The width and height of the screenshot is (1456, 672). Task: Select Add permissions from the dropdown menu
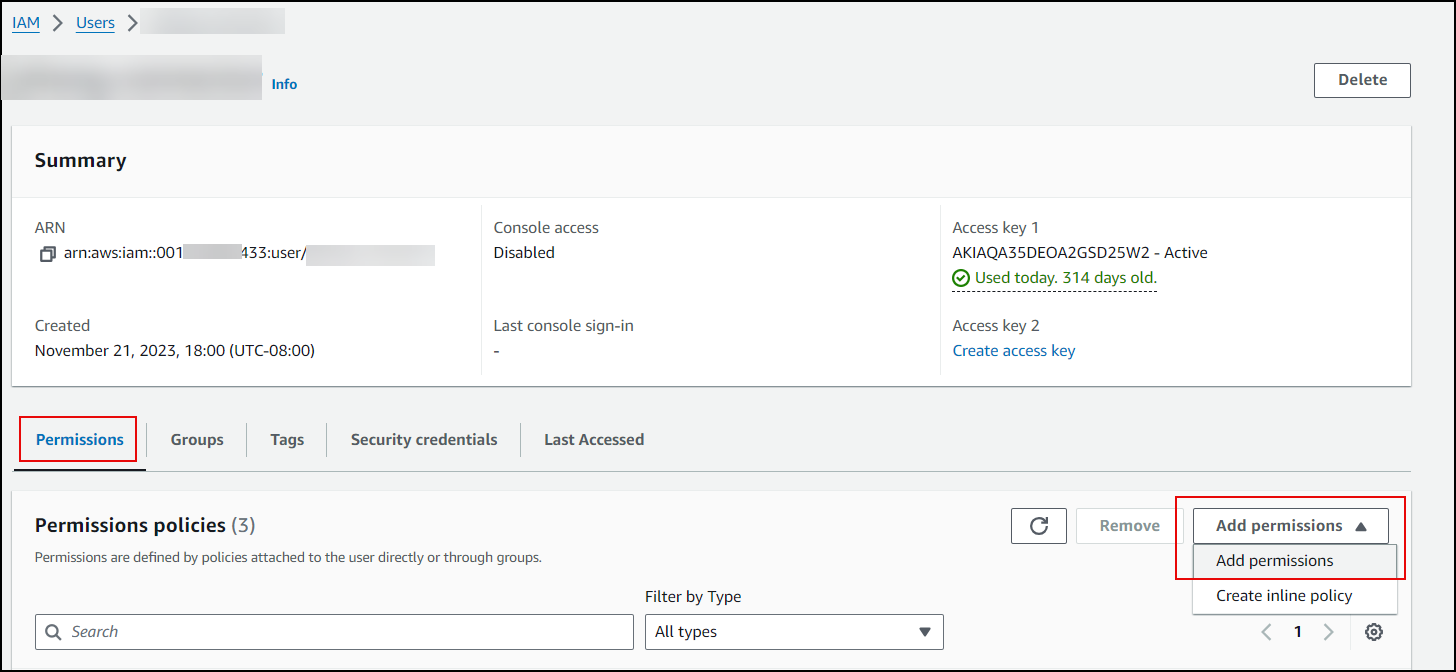(1275, 561)
